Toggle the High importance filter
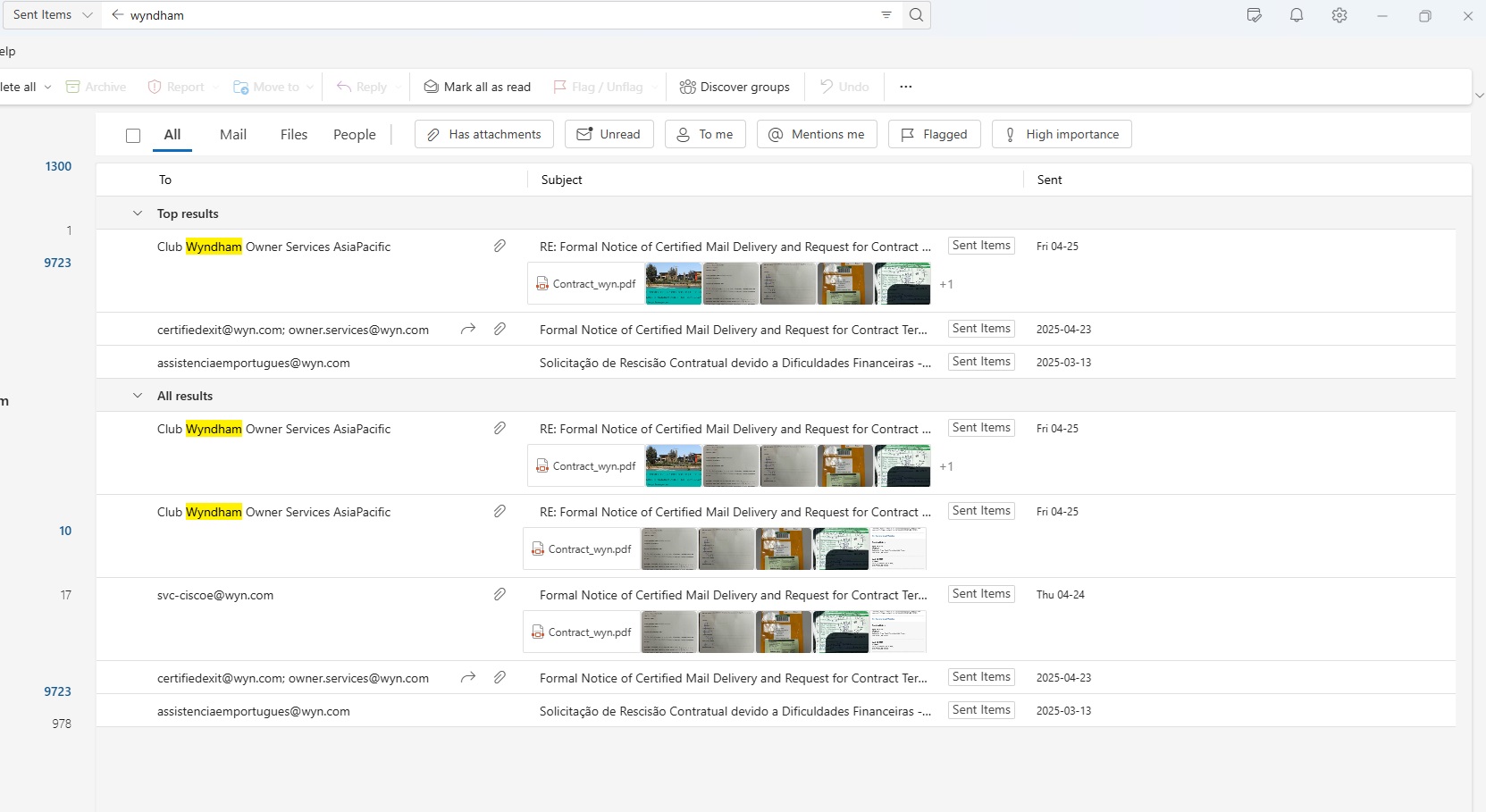 pyautogui.click(x=1062, y=134)
